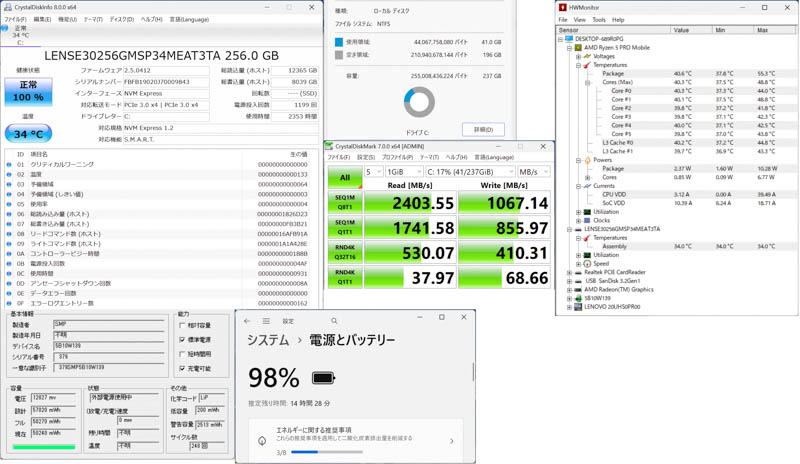Click the 詳細(D) button
Image resolution: width=800 pixels, height=464 pixels.
coord(483,130)
